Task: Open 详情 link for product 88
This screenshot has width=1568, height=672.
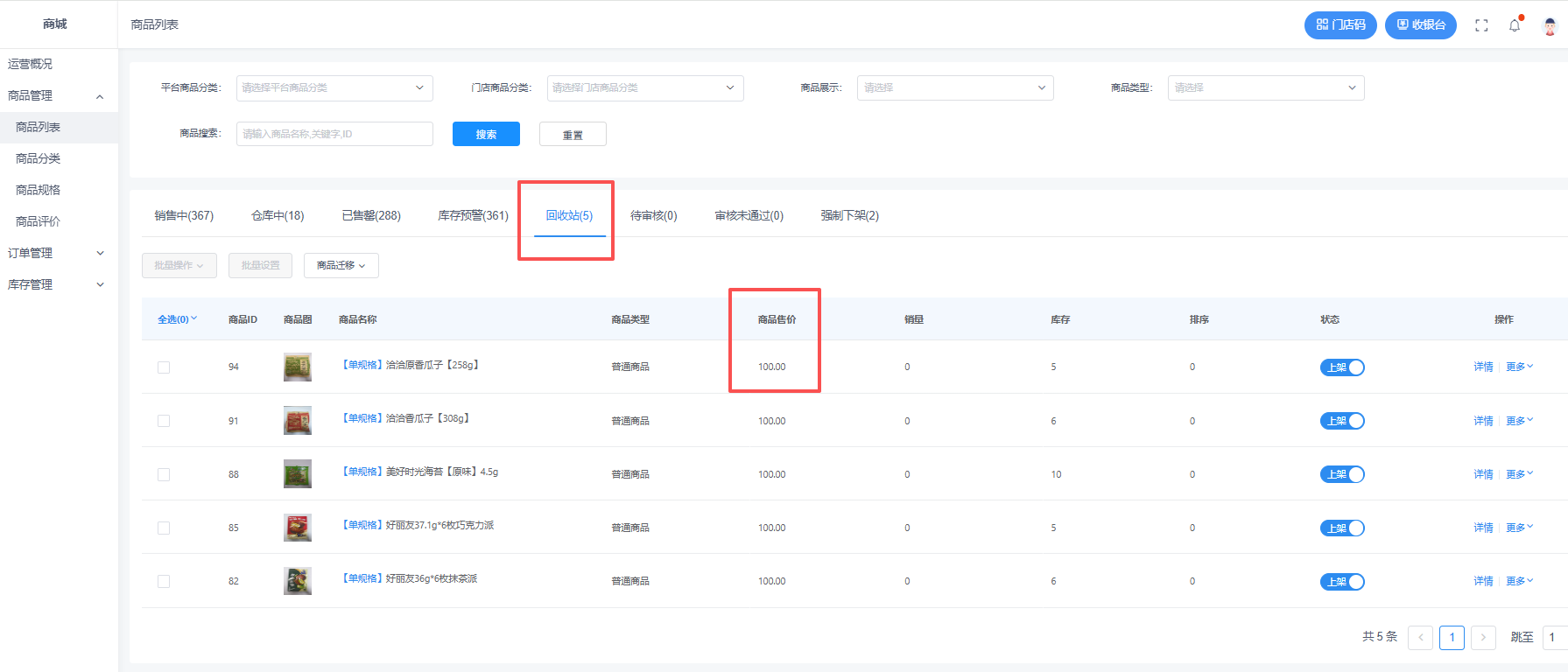Action: [1483, 474]
